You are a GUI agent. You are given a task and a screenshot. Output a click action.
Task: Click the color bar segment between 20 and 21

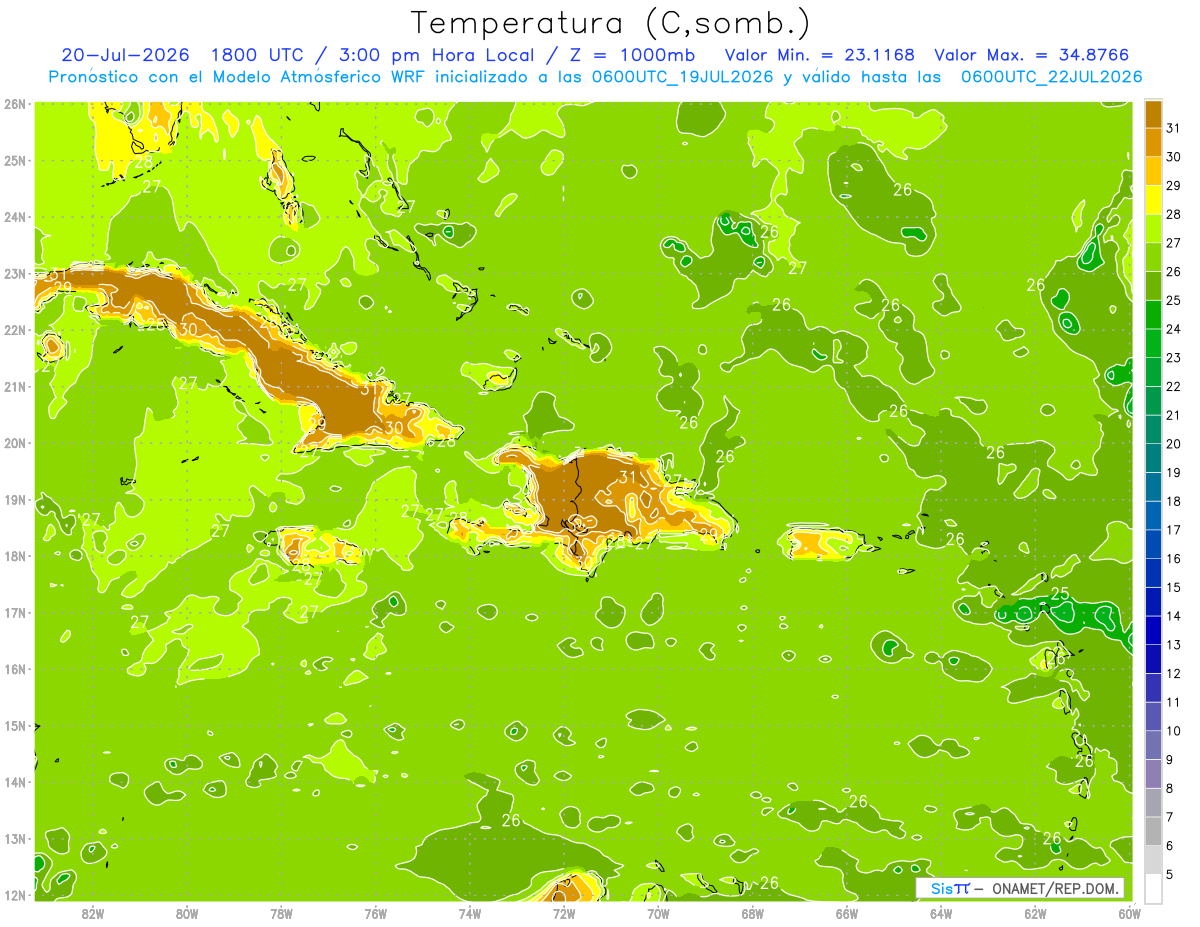tap(1153, 430)
